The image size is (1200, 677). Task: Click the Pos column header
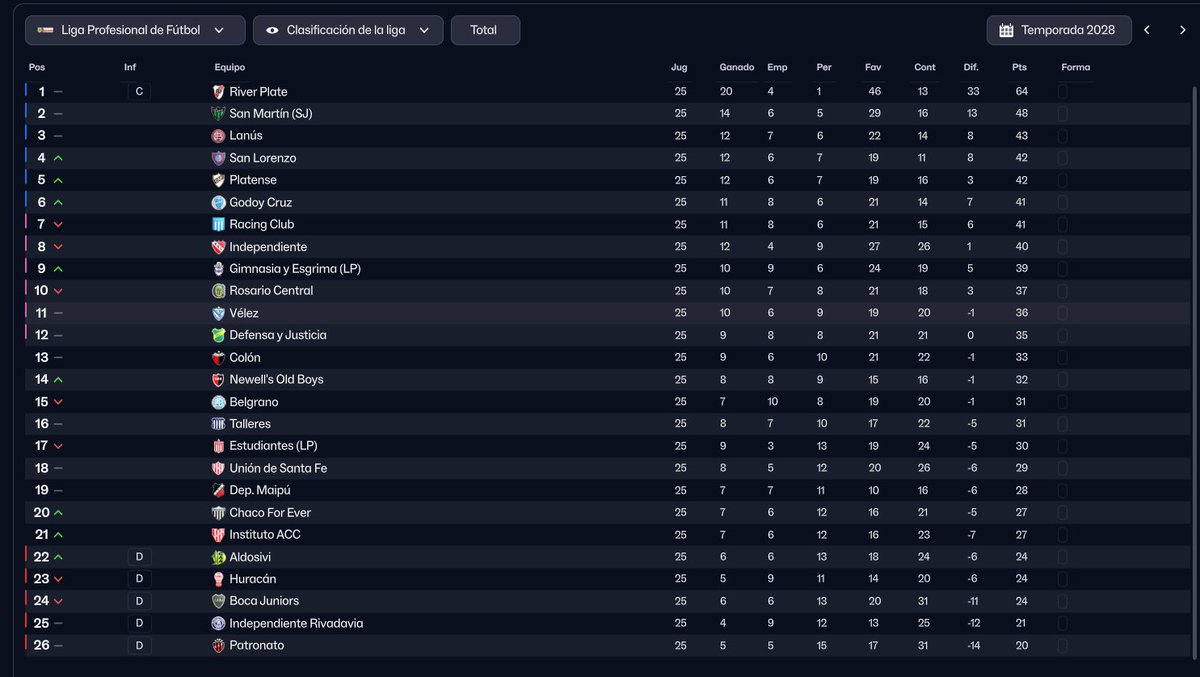click(x=37, y=67)
